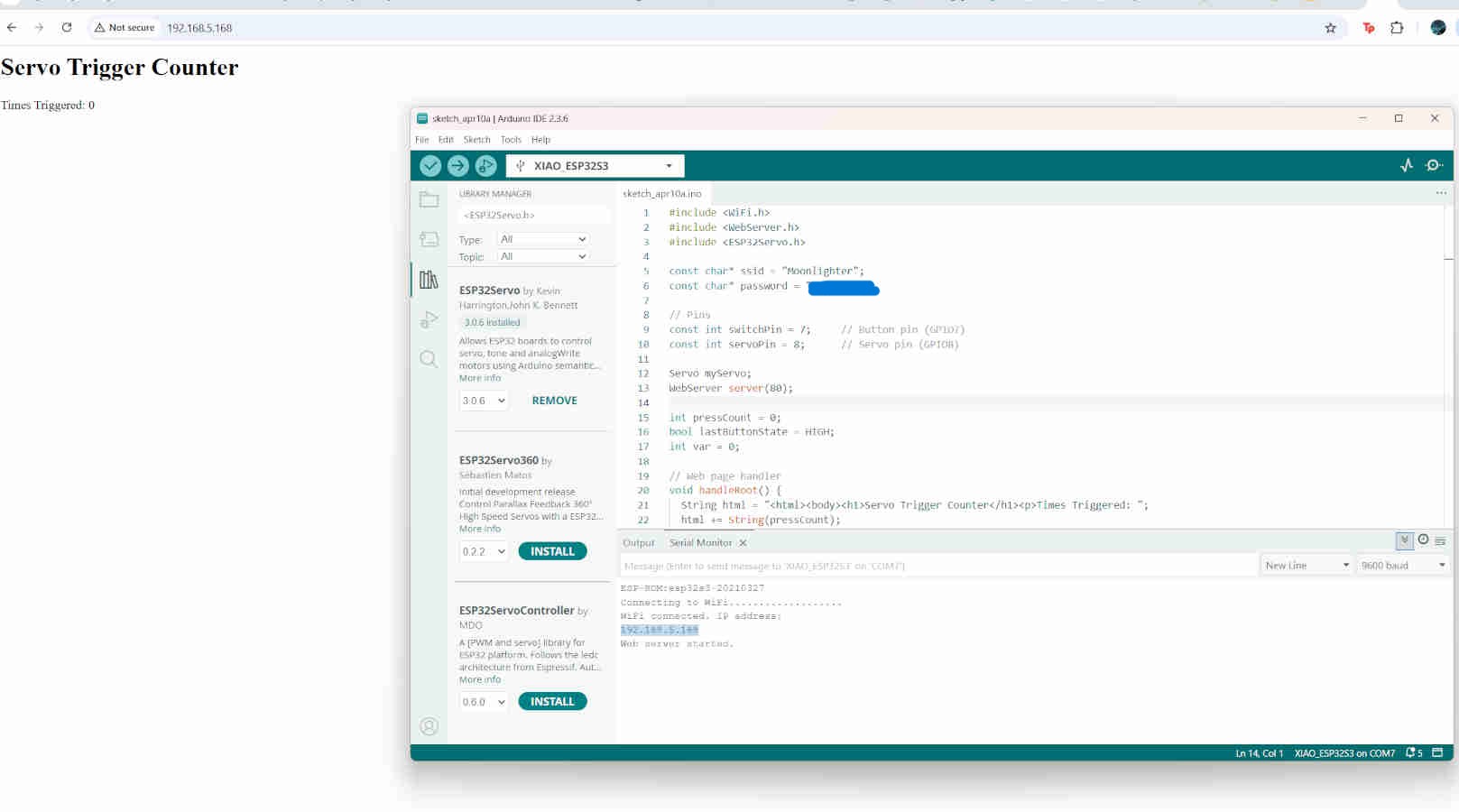The height and width of the screenshot is (812, 1459).
Task: Click the Ln 14, Col 1 cursor position
Action: point(1259,753)
